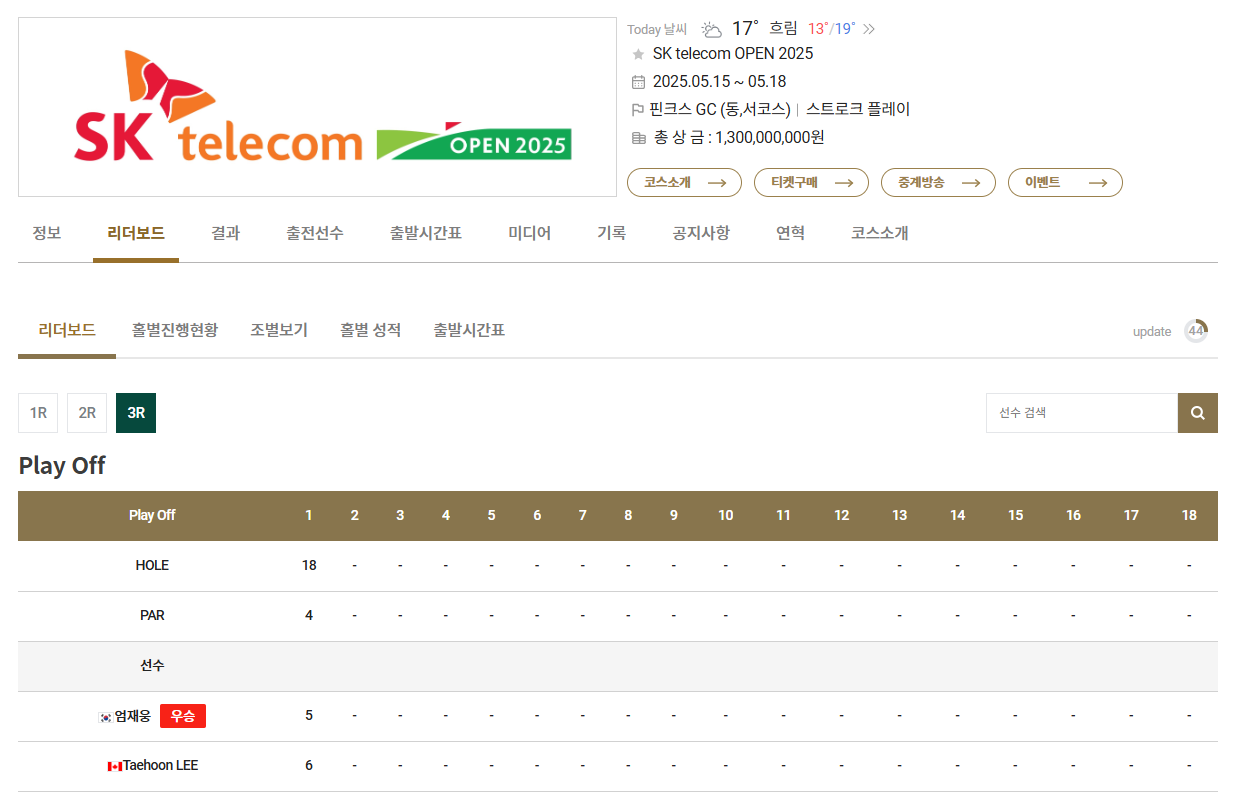Select the 1R round button
1245x799 pixels.
click(x=38, y=413)
